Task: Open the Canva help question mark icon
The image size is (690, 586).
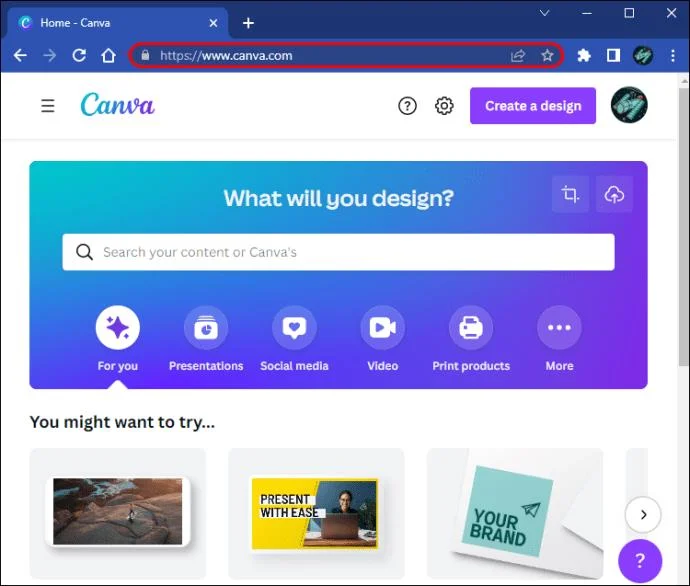Action: [x=407, y=106]
